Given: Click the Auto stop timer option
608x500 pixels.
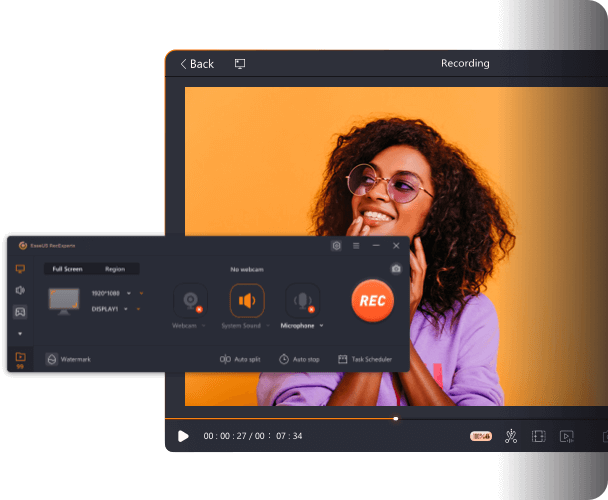Looking at the screenshot, I should [299, 359].
